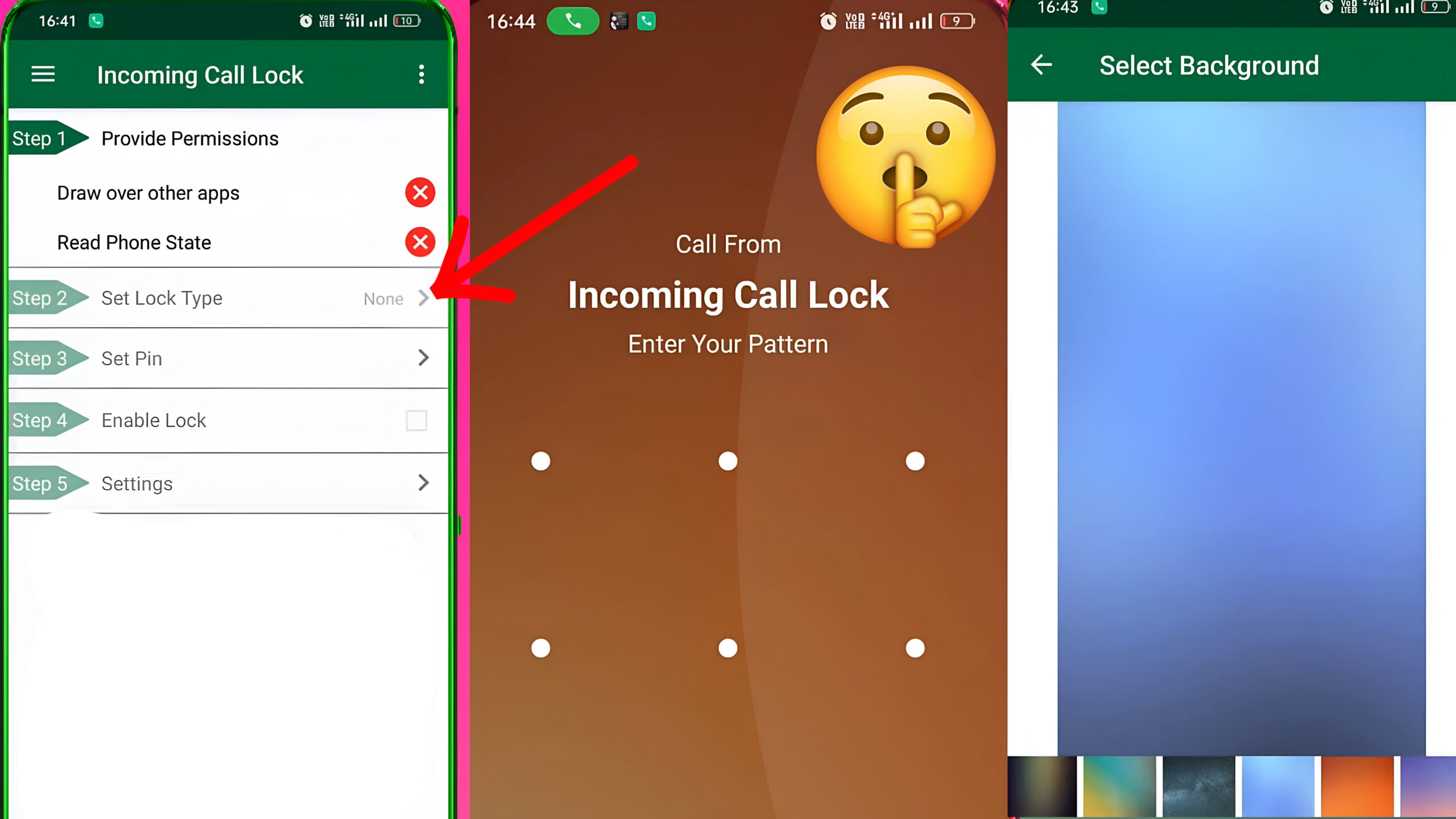Click the back arrow icon on Select Background
The height and width of the screenshot is (819, 1456).
[x=1043, y=65]
